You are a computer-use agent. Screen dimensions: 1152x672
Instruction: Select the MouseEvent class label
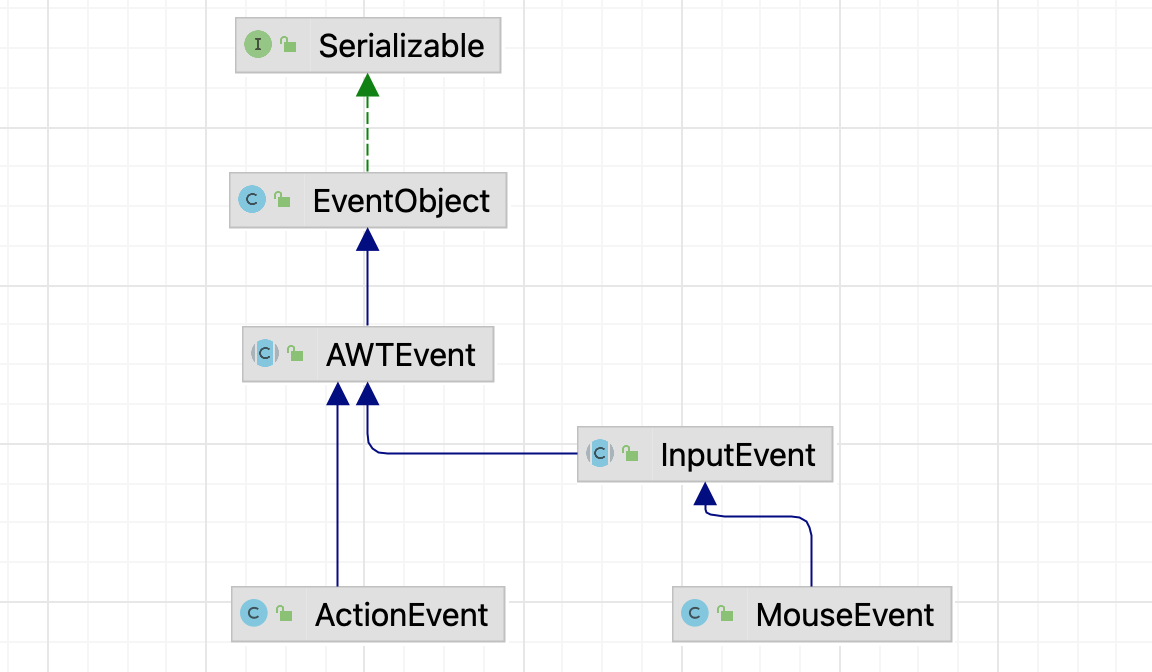pos(845,614)
